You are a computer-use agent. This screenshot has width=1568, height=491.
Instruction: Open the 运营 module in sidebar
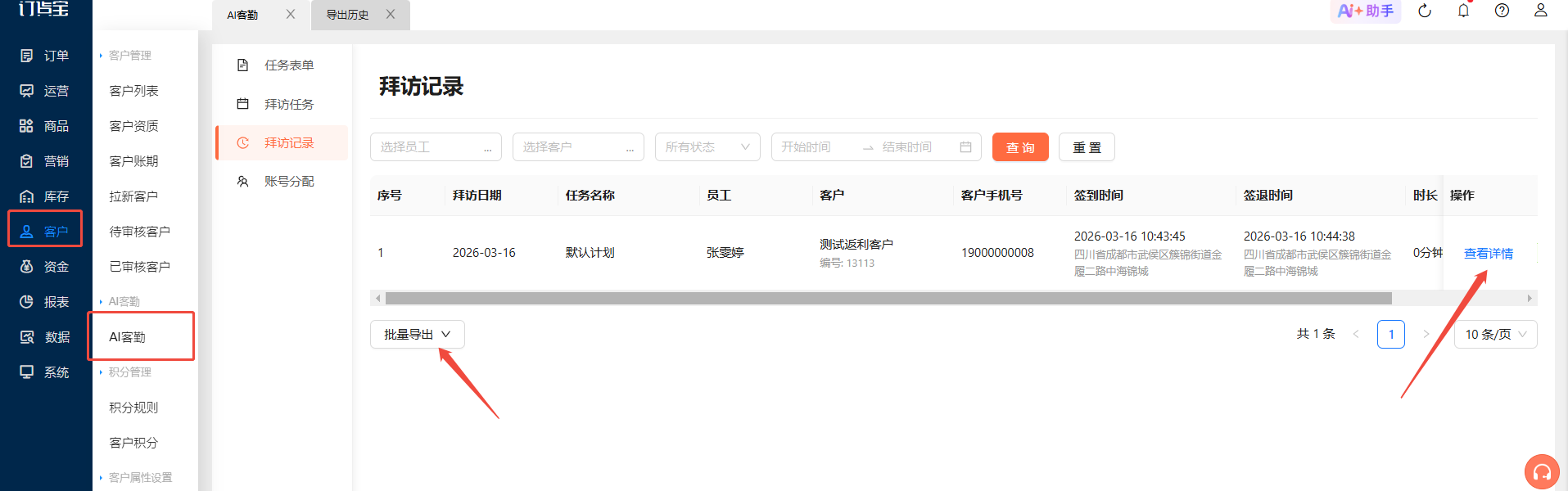[45, 91]
